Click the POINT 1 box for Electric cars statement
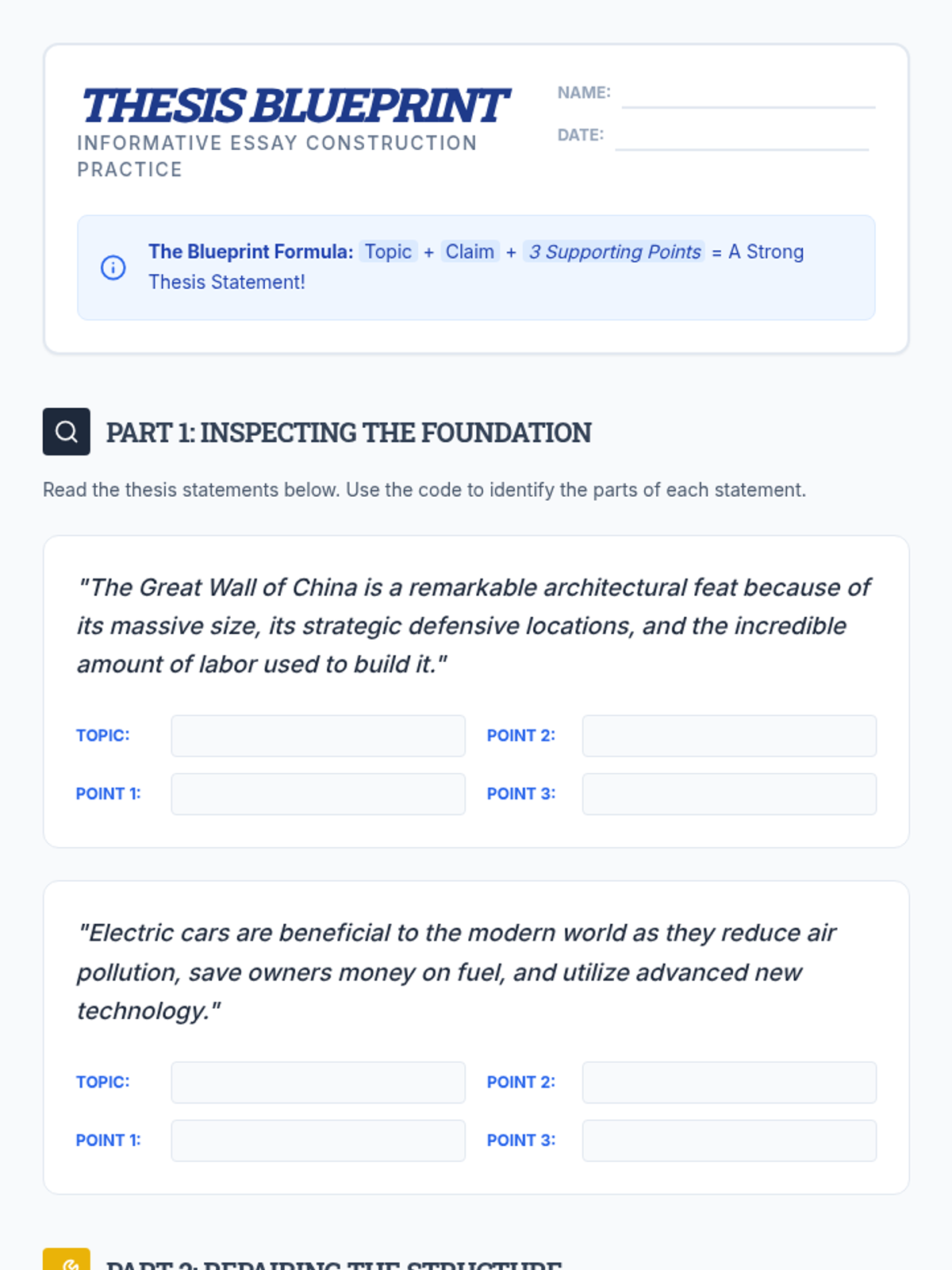The width and height of the screenshot is (952, 1270). coord(318,1141)
